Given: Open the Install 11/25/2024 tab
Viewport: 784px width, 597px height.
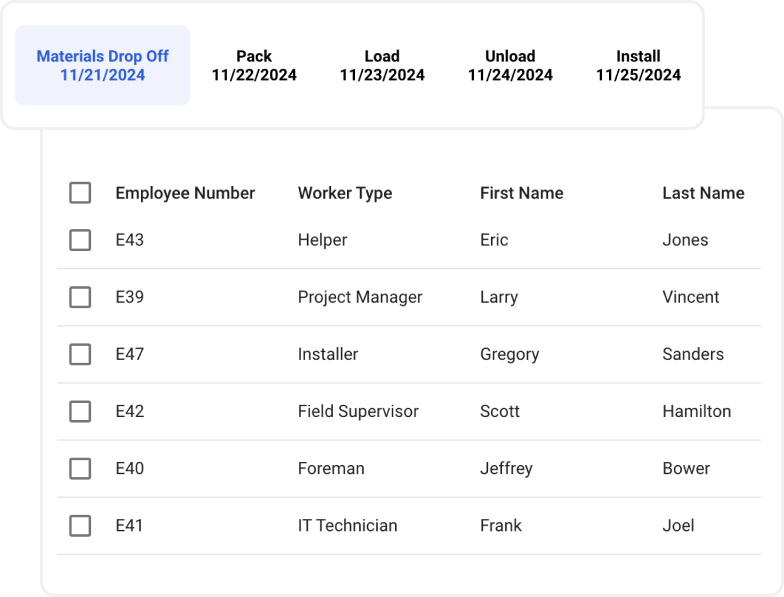Looking at the screenshot, I should 638,66.
